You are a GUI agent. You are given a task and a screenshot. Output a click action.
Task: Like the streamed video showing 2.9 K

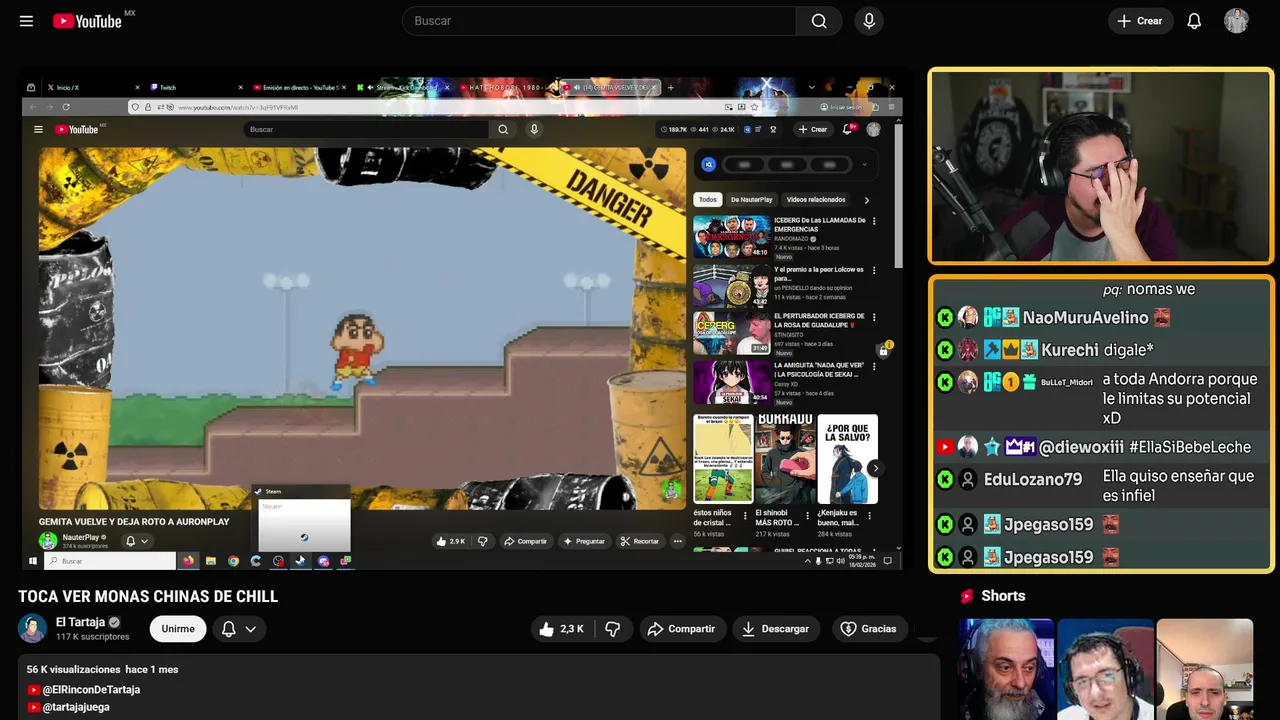pos(450,541)
